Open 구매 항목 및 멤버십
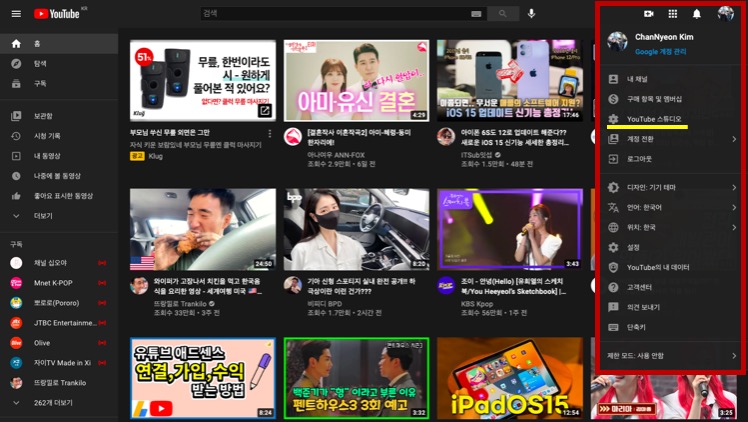This screenshot has width=748, height=422. click(671, 99)
